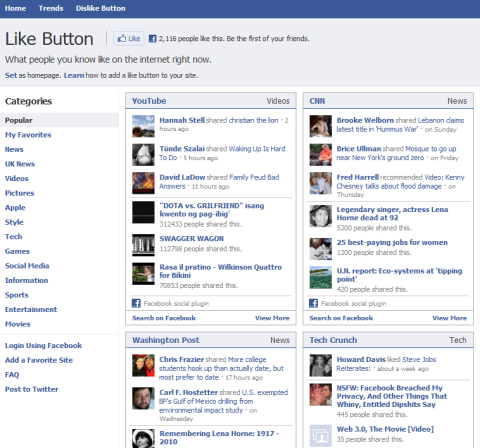Select the Social Media category
The width and height of the screenshot is (480, 448).
point(27,266)
